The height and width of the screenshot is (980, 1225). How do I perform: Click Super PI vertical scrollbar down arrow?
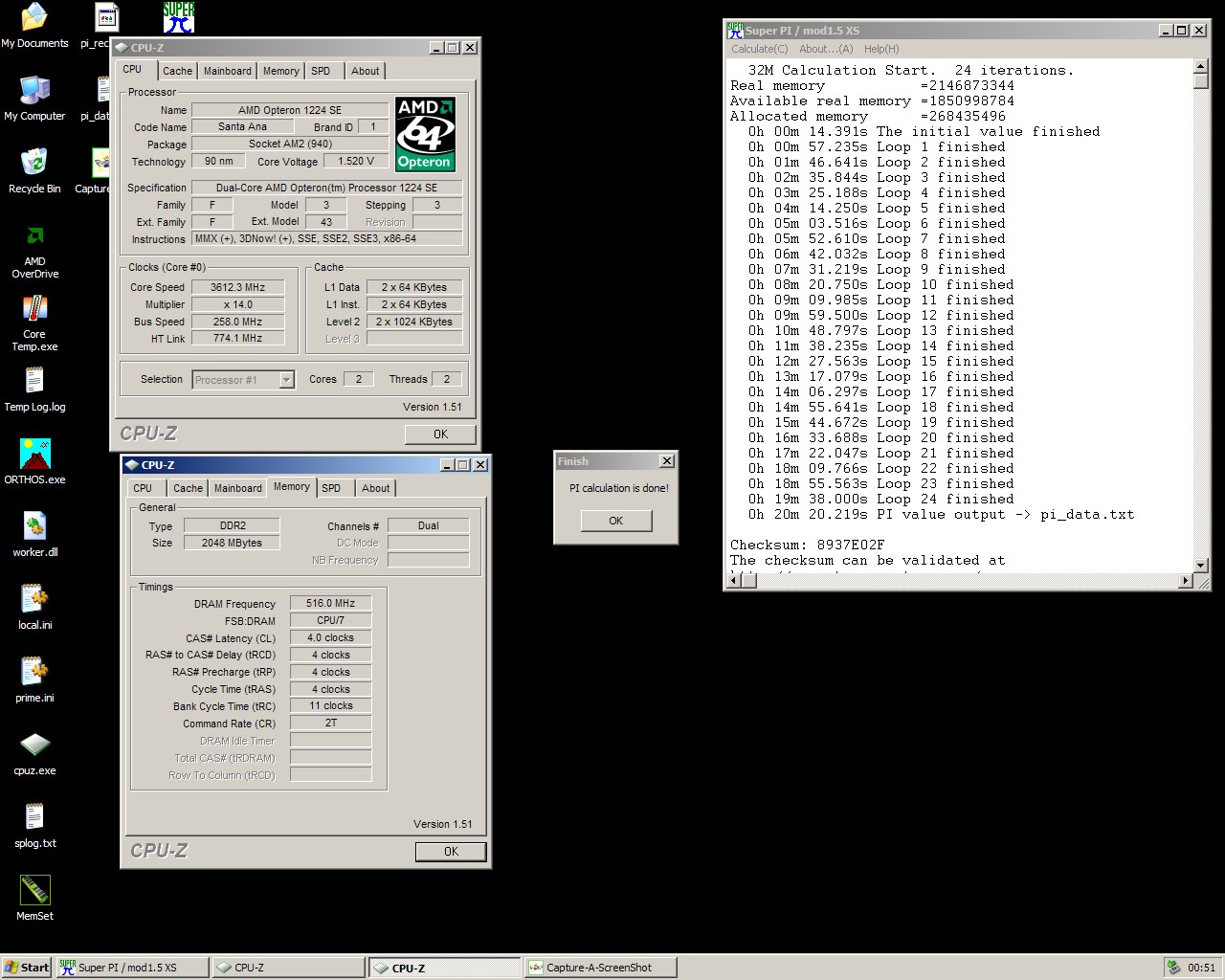tap(1201, 565)
